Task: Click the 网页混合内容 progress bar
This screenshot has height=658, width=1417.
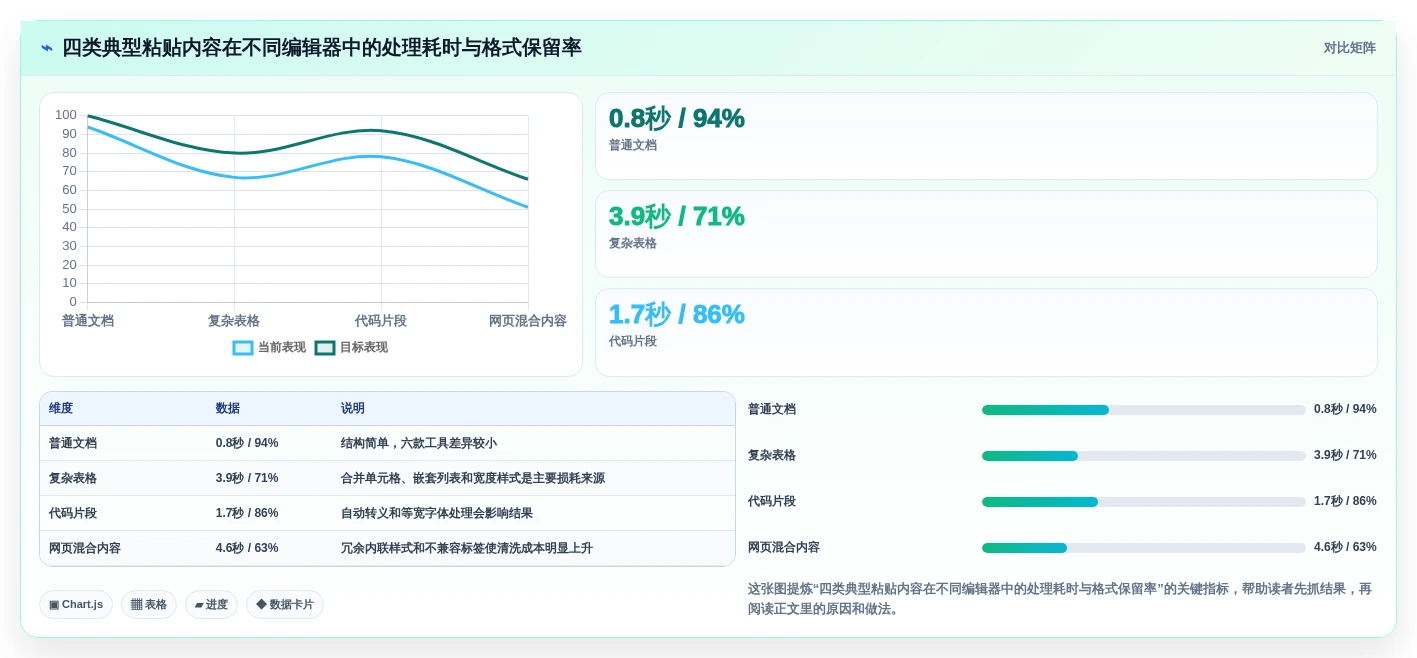Action: 1144,548
